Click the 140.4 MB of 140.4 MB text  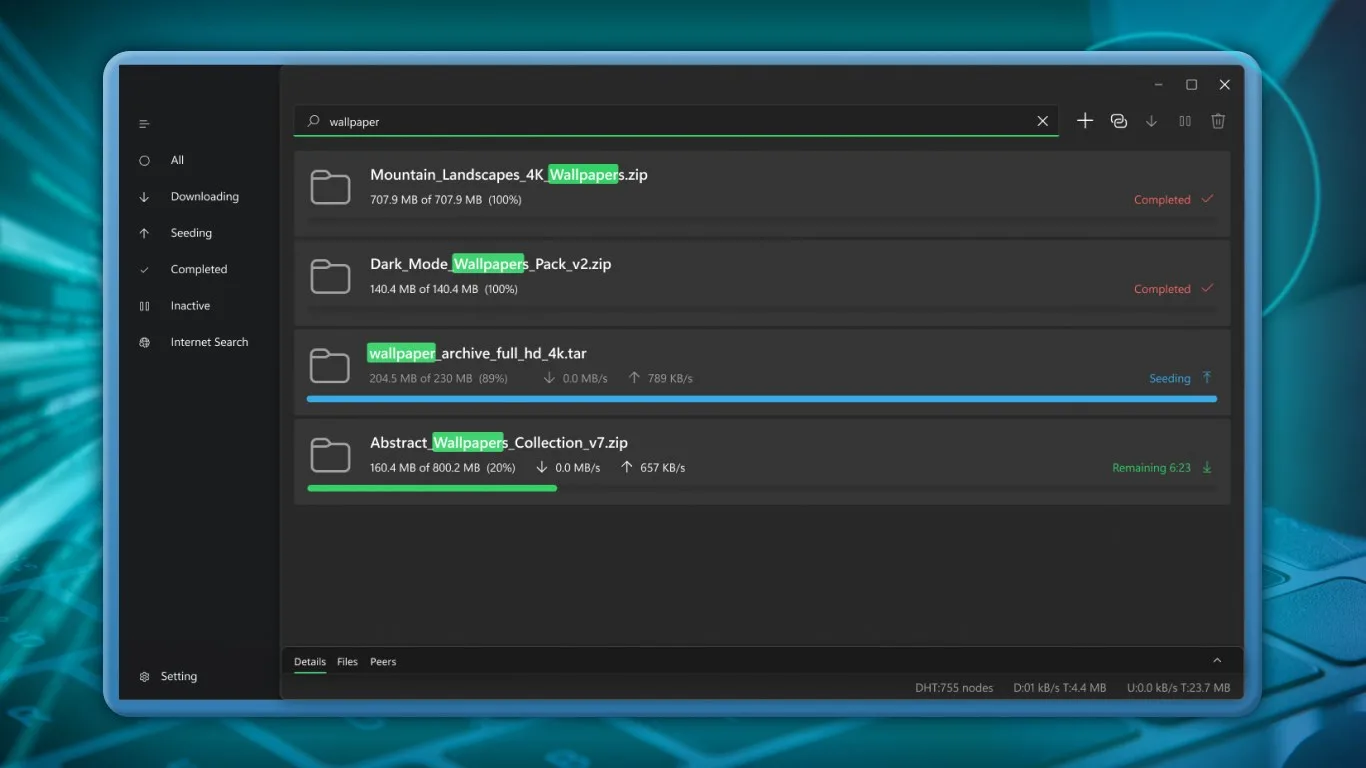pyautogui.click(x=426, y=289)
